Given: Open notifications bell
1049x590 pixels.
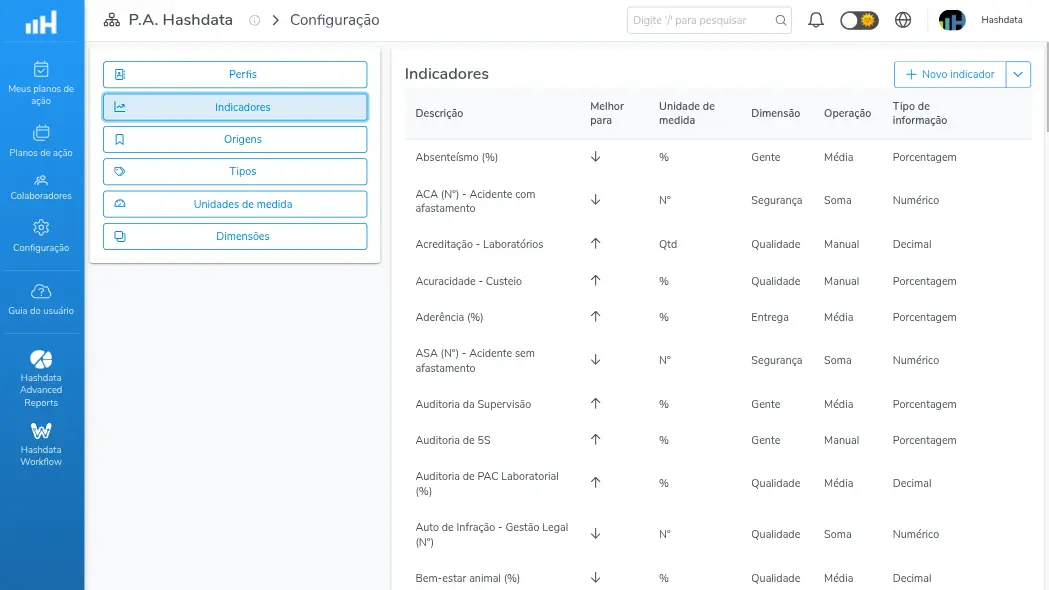Looking at the screenshot, I should coord(816,20).
